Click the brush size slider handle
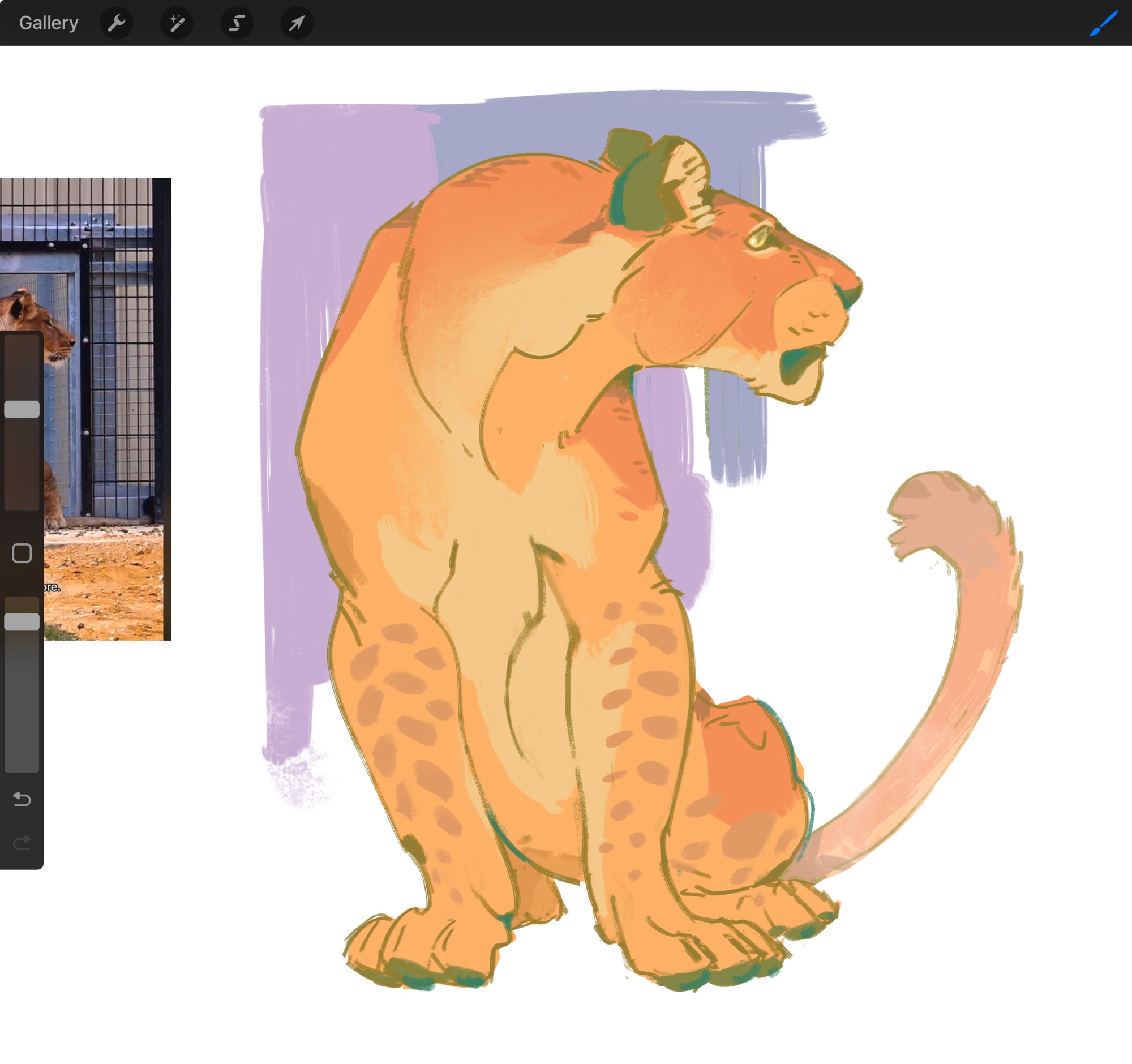This screenshot has height=1064, width=1132. (22, 409)
